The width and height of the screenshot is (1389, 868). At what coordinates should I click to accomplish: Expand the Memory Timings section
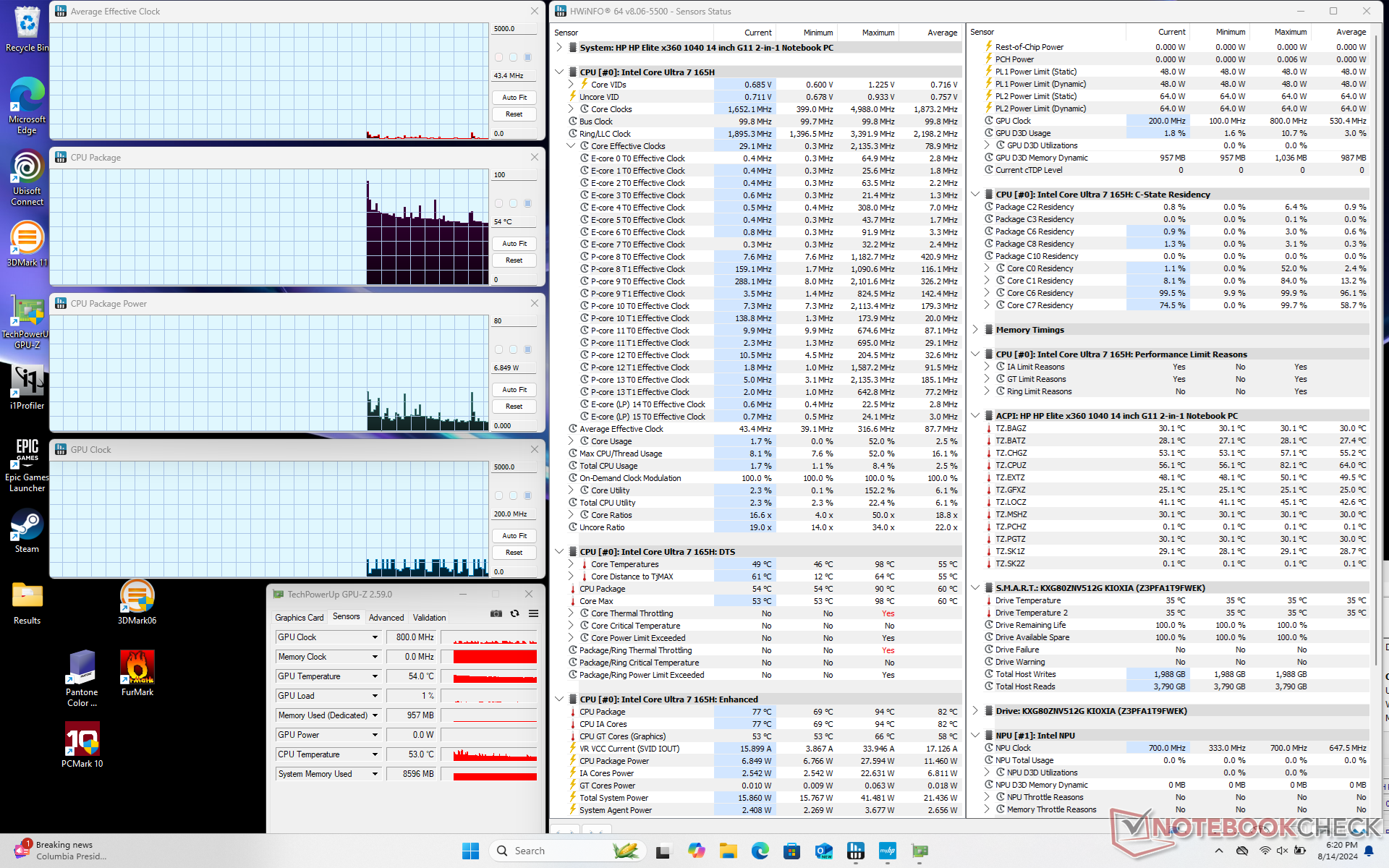[975, 330]
